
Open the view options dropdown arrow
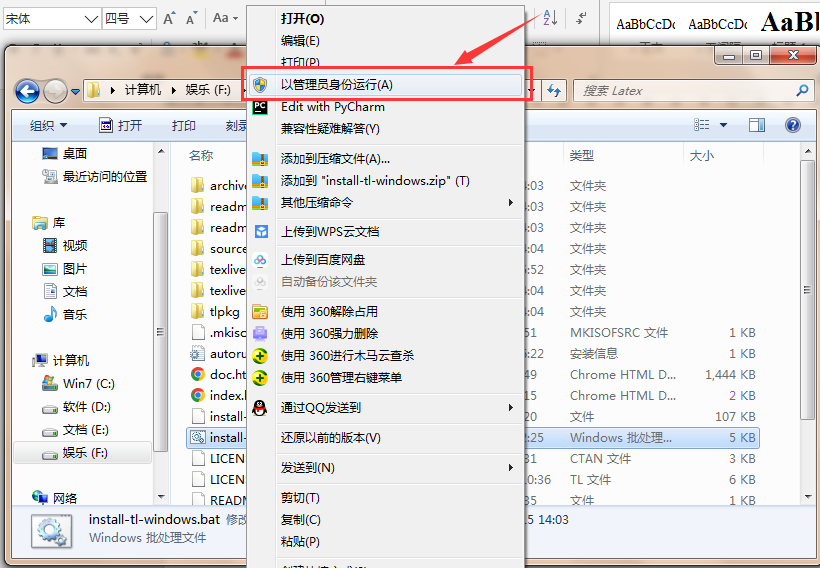[723, 125]
